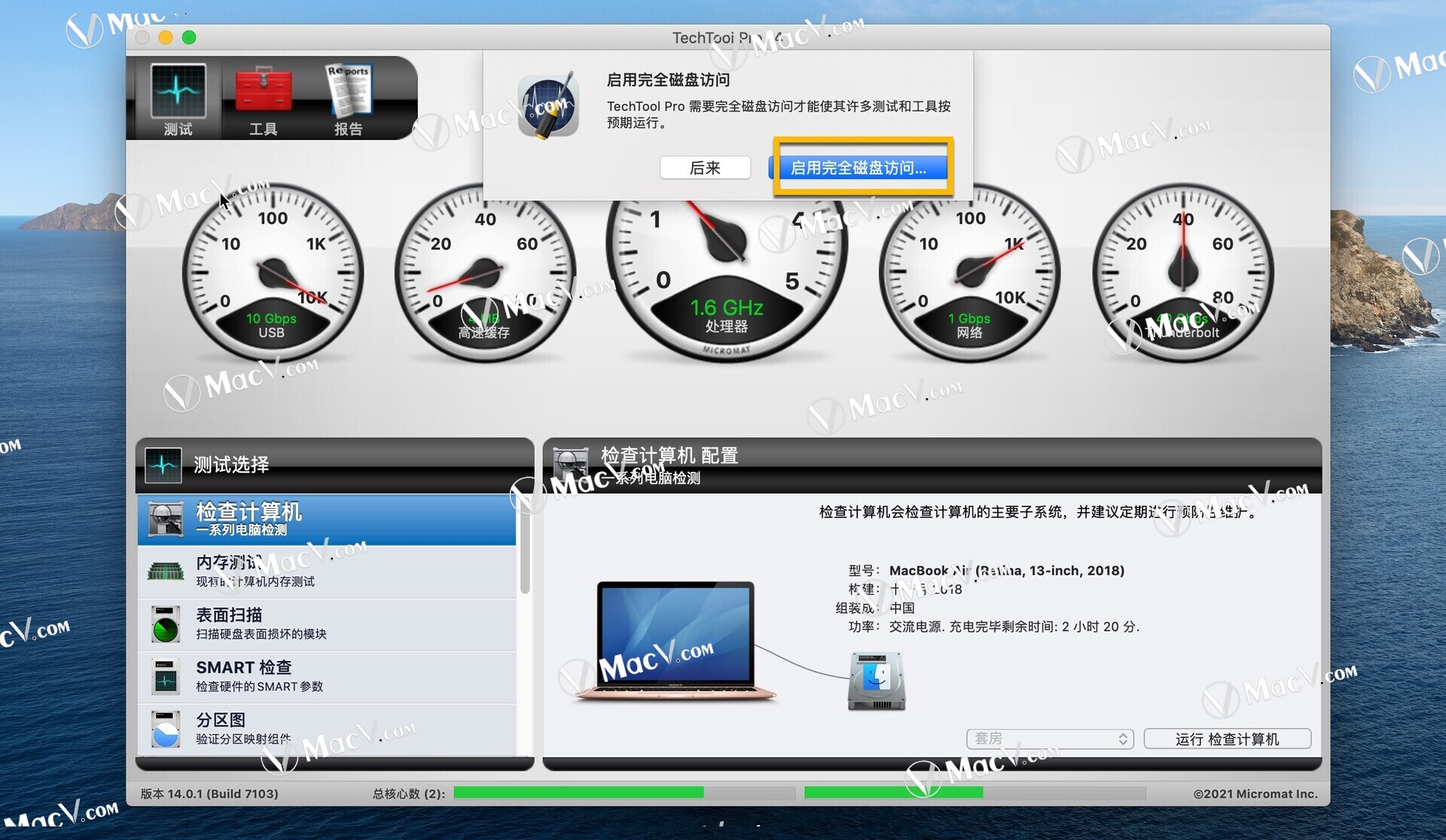Click the ©2021 Micromat Inc. text
Screen dimensions: 1446x840
[1255, 793]
